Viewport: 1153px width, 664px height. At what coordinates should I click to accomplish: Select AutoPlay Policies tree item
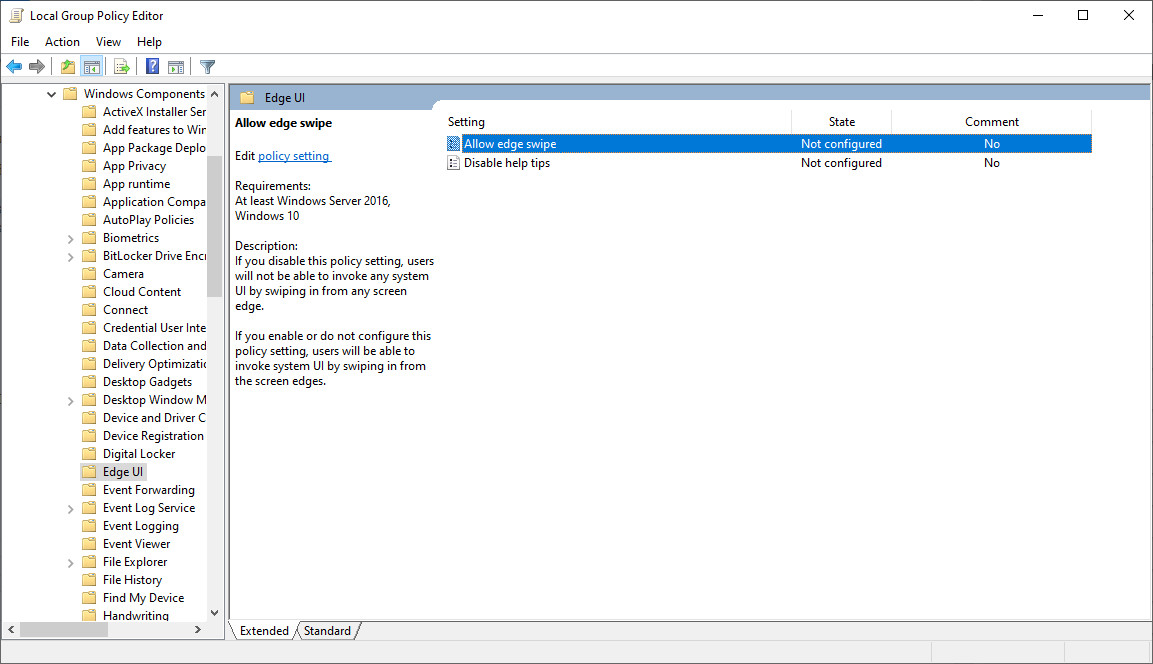[149, 220]
